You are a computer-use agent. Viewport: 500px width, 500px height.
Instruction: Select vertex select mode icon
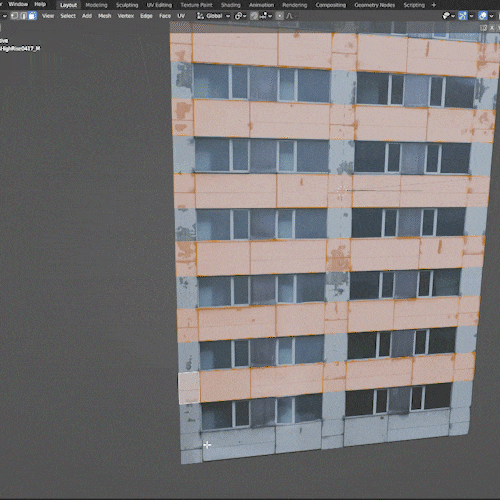coord(14,16)
